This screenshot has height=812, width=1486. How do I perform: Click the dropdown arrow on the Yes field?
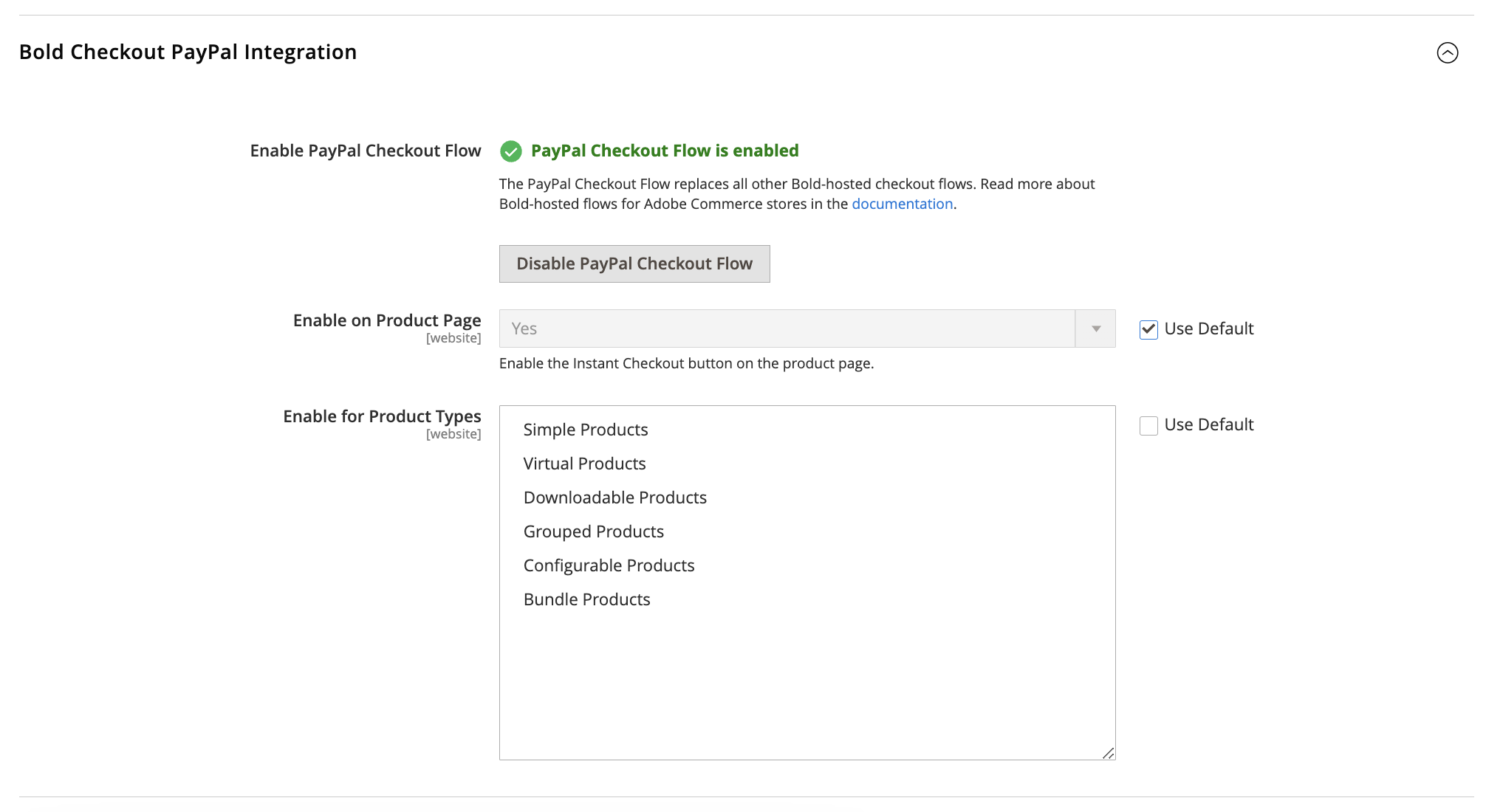1095,328
